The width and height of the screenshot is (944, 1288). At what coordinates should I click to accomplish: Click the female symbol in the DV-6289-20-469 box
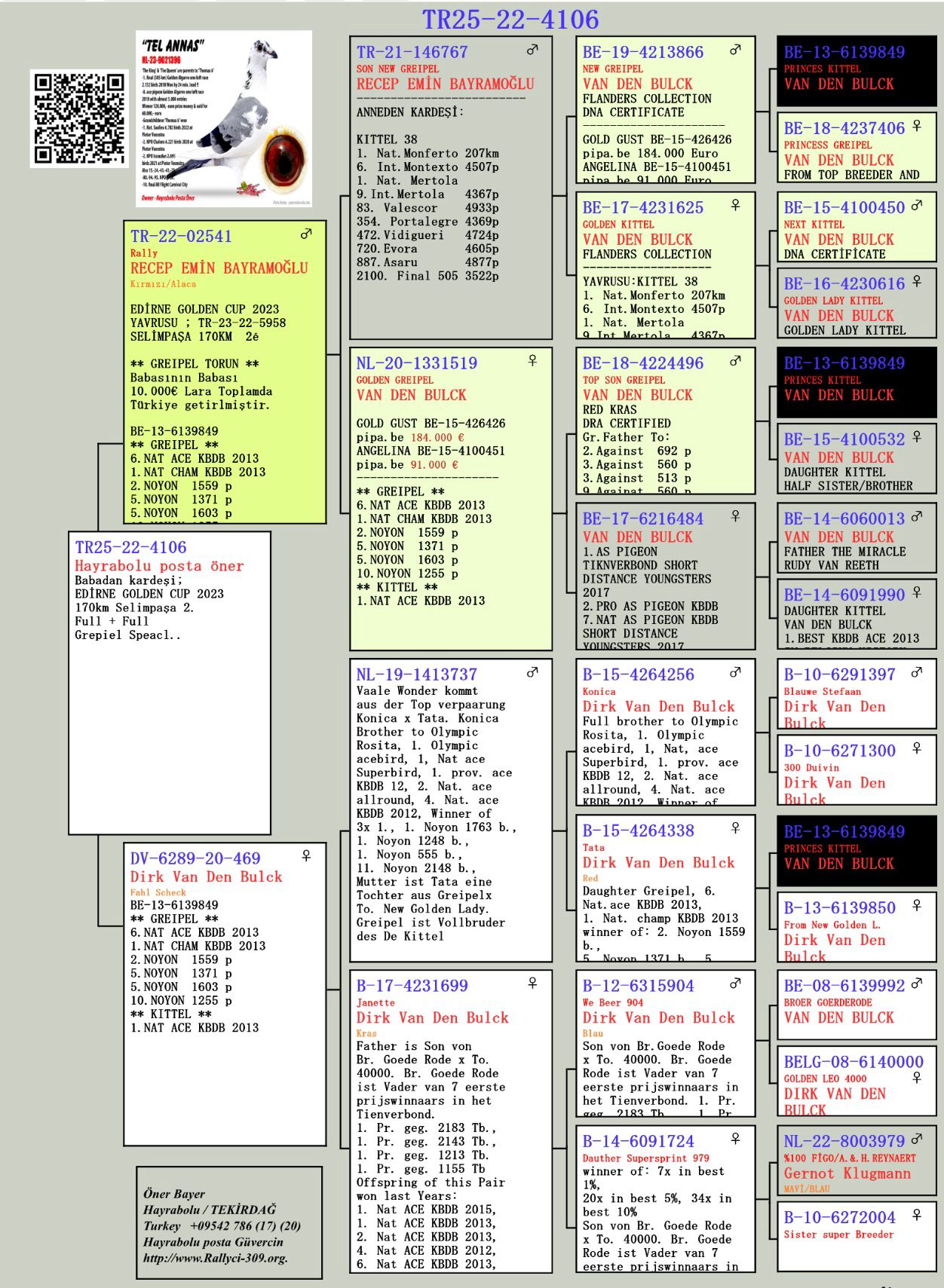coord(306,855)
